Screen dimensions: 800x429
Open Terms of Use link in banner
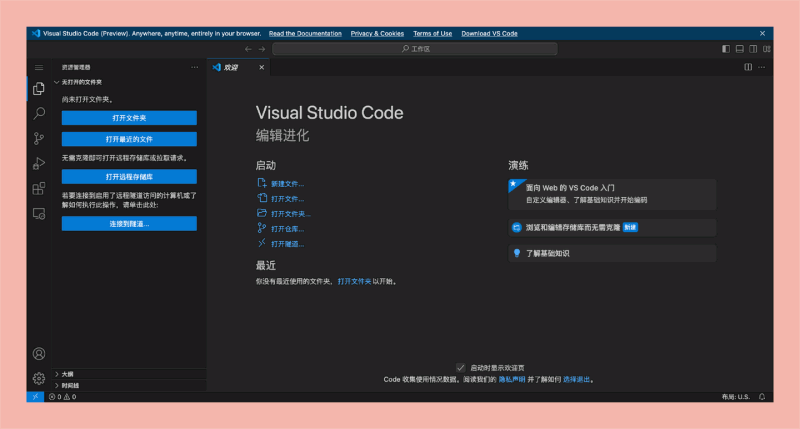(432, 34)
